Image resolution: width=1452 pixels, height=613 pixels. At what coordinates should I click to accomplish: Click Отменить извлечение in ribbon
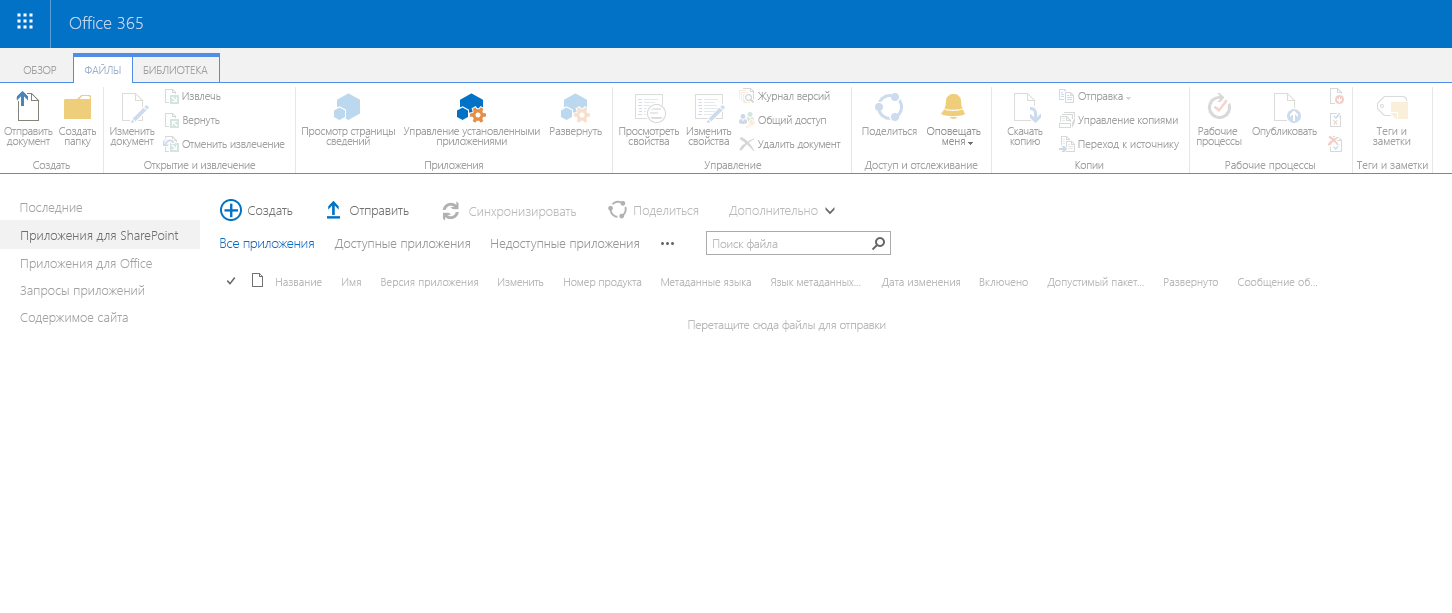click(x=224, y=144)
